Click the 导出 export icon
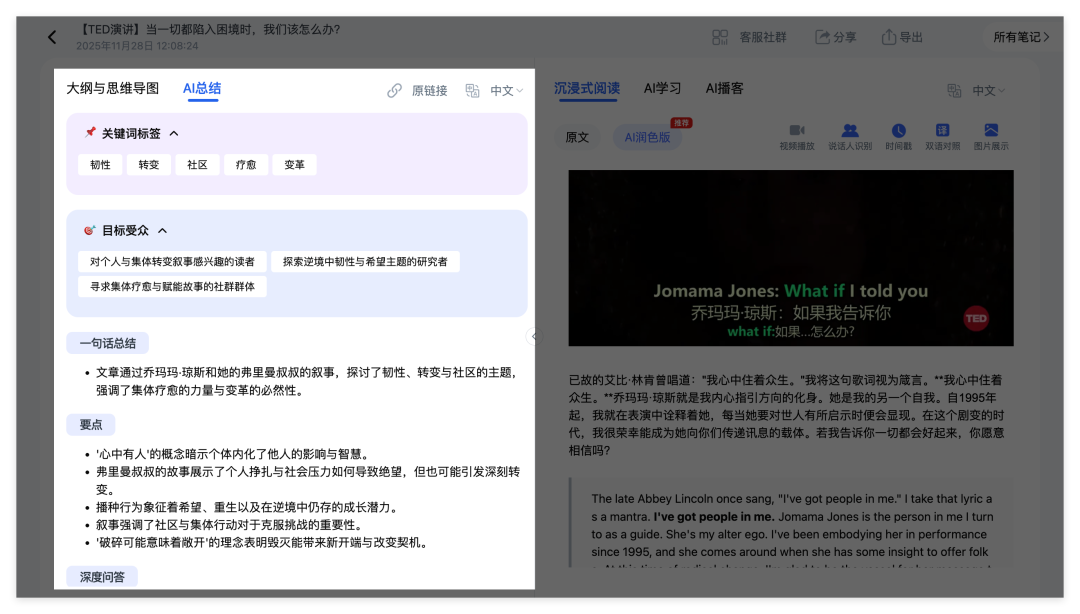The width and height of the screenshot is (1080, 614). tap(889, 37)
